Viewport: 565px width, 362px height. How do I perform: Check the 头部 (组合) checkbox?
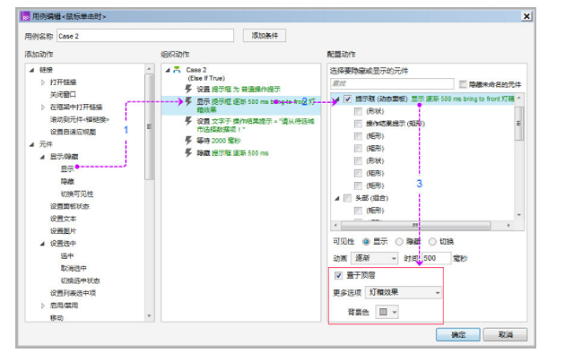coord(347,198)
